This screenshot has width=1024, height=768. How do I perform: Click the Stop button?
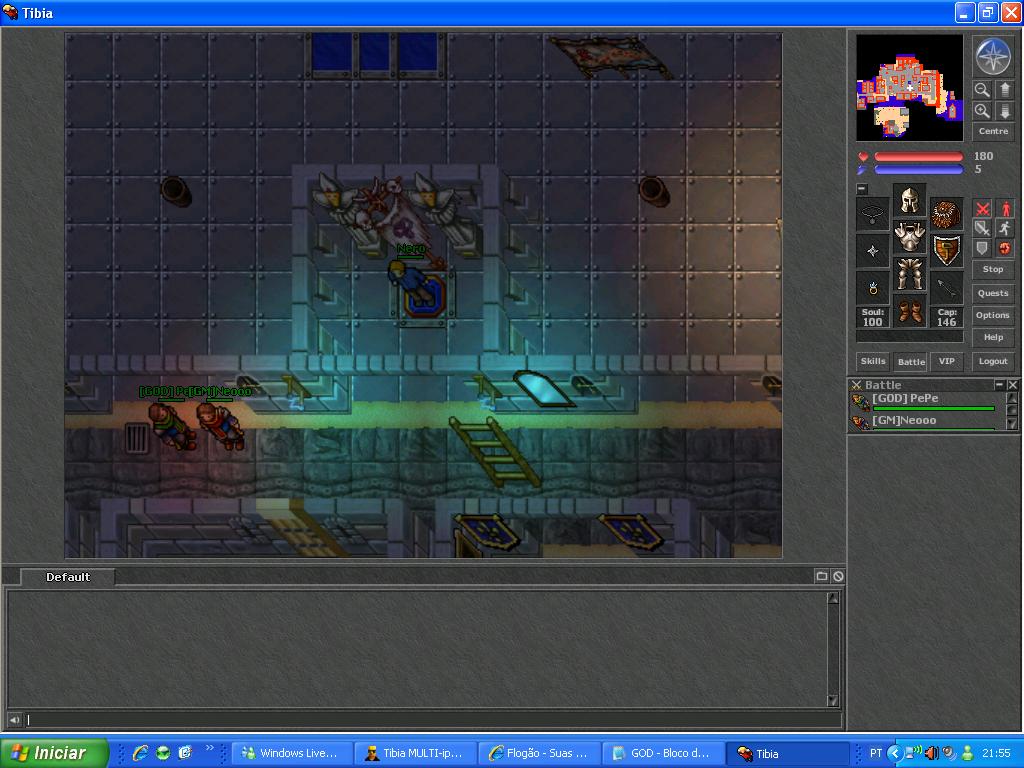click(x=993, y=269)
